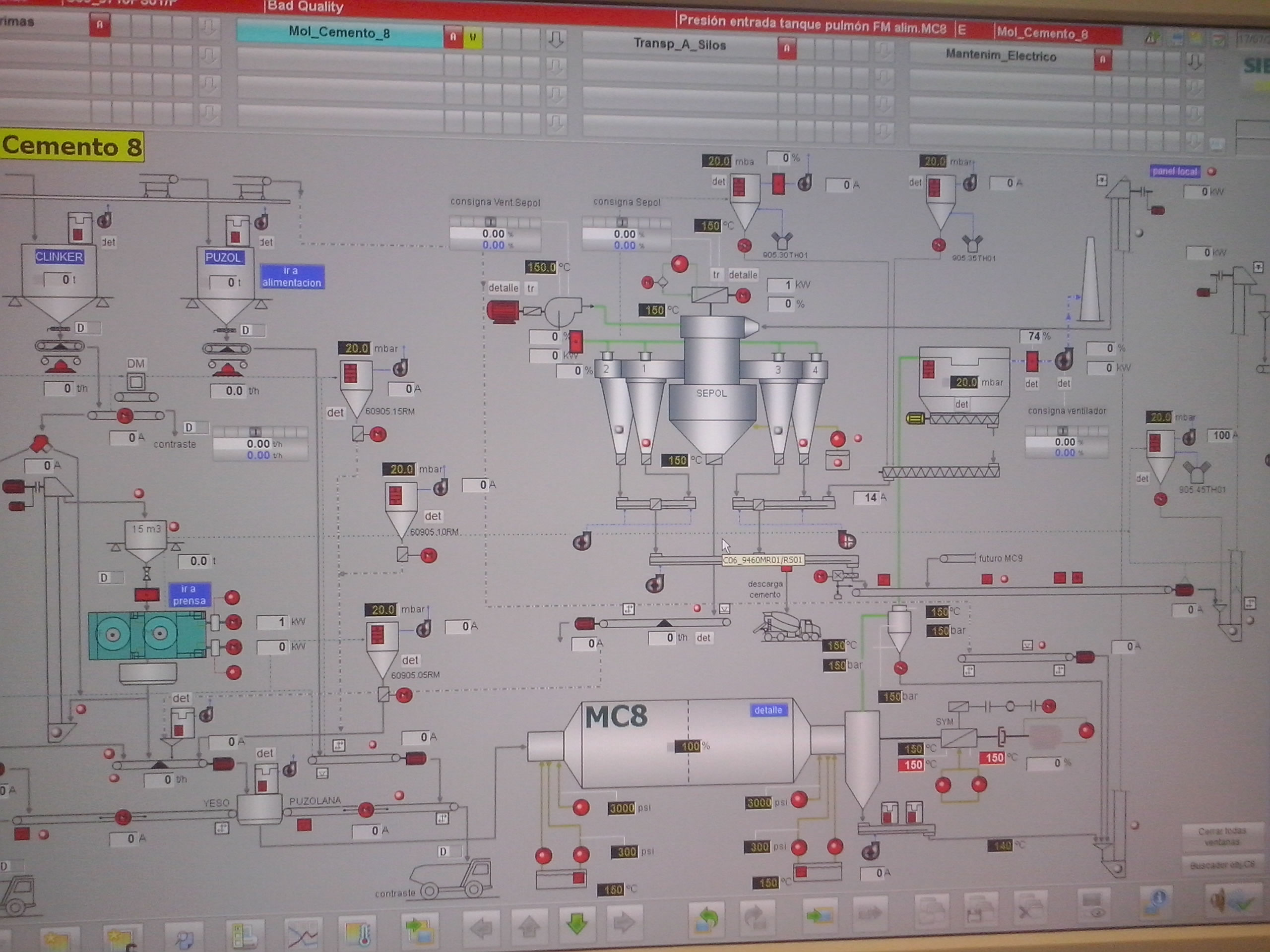
Task: Click the green down arrow navigation icon
Action: coord(576,923)
